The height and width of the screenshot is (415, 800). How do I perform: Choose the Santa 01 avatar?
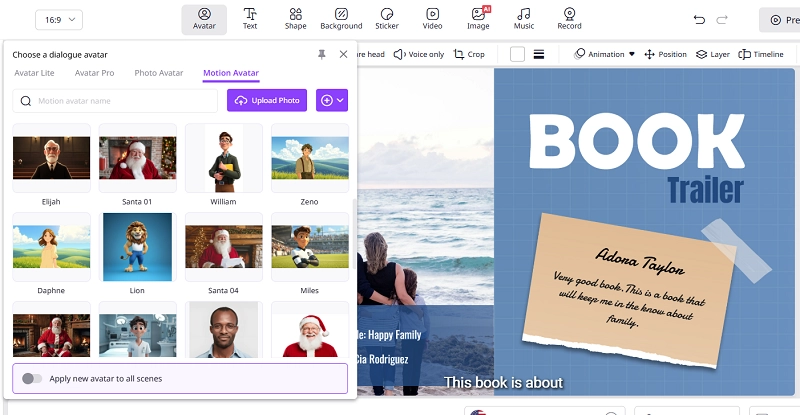138,158
